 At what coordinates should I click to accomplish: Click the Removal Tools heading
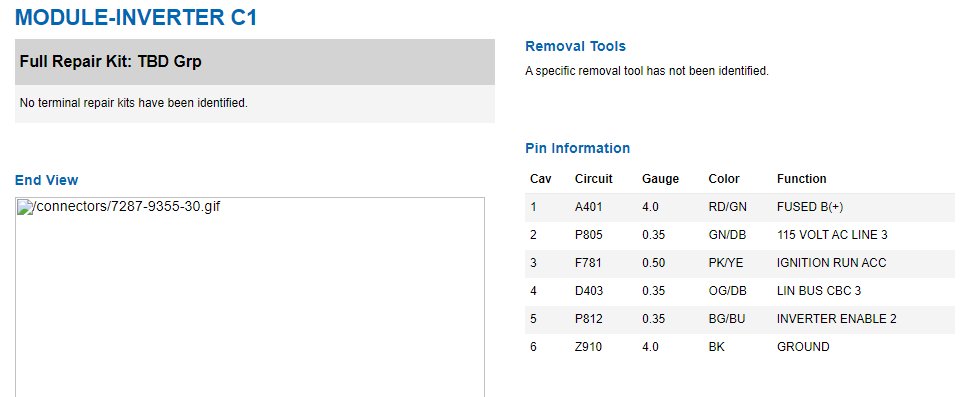575,46
